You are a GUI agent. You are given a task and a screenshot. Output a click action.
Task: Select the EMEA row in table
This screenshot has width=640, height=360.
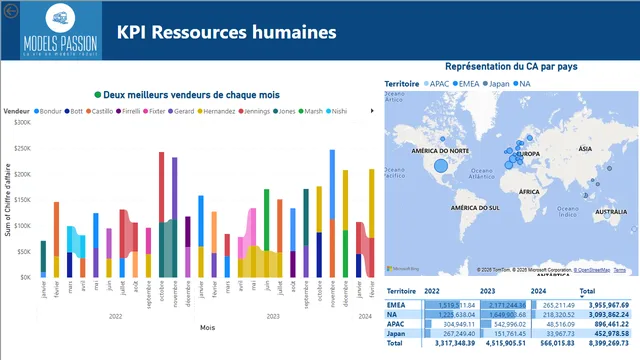(508, 305)
